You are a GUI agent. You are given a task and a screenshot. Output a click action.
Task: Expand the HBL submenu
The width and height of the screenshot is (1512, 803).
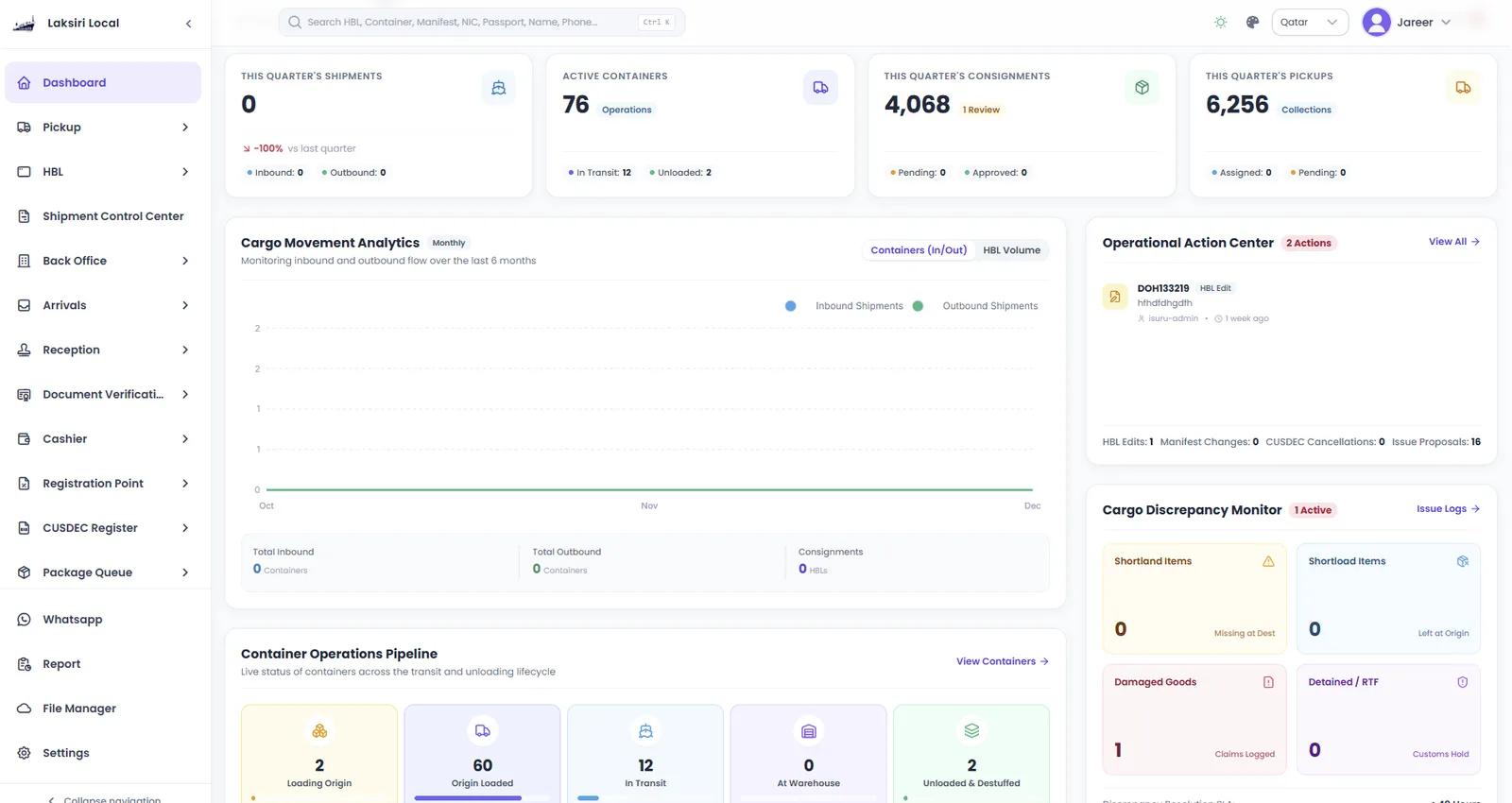[185, 172]
